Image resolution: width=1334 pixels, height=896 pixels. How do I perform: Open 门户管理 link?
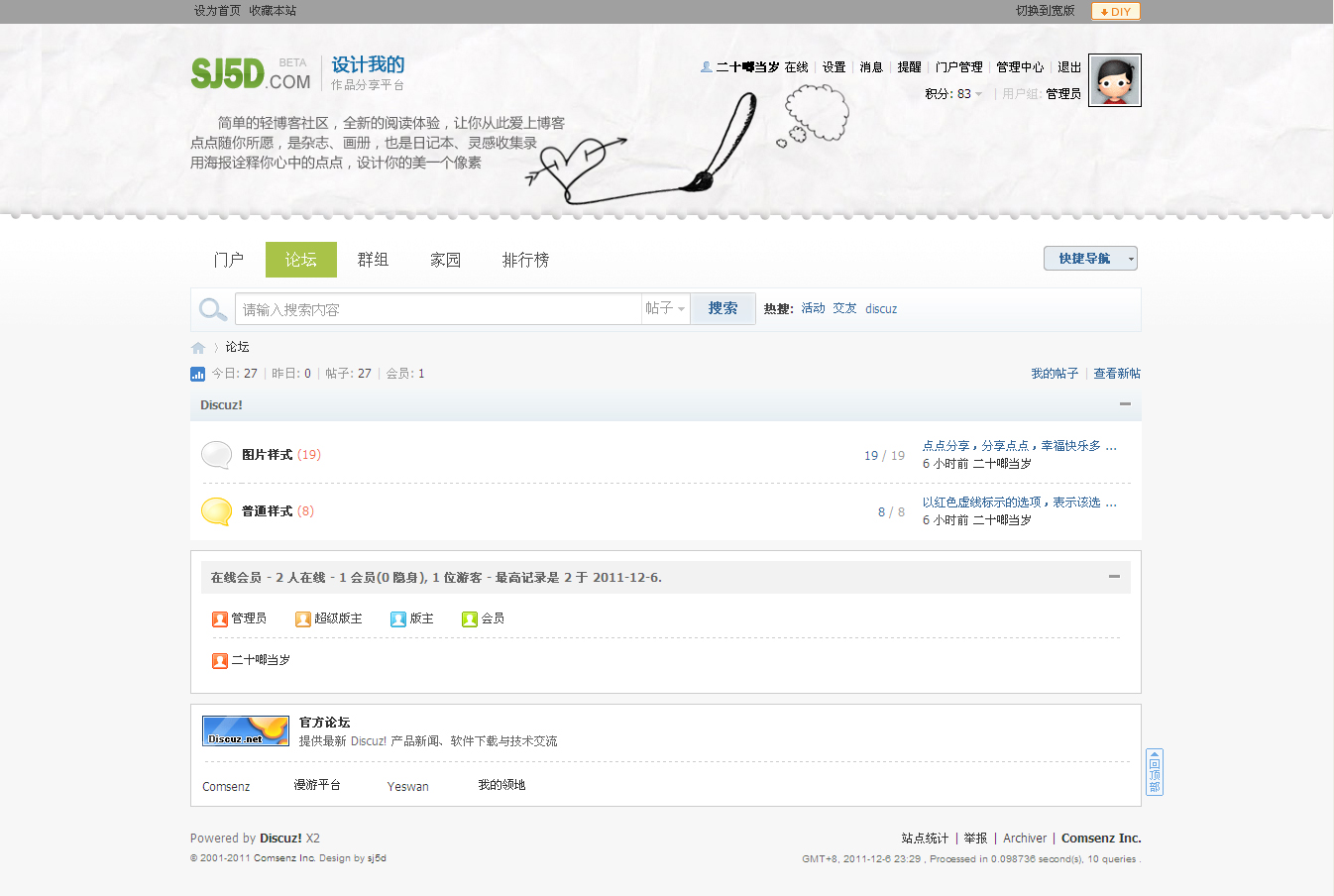[x=959, y=67]
